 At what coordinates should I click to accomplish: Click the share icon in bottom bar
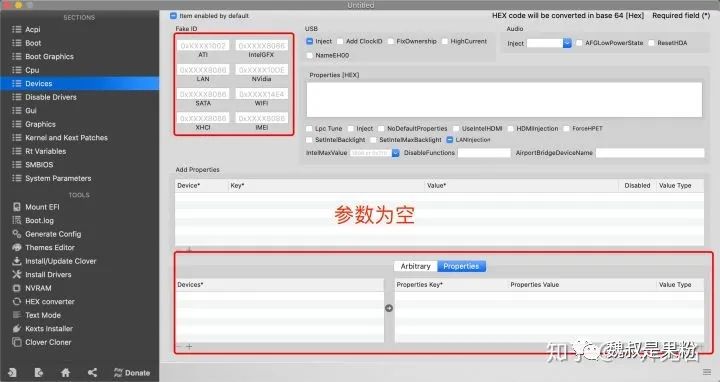[x=92, y=372]
